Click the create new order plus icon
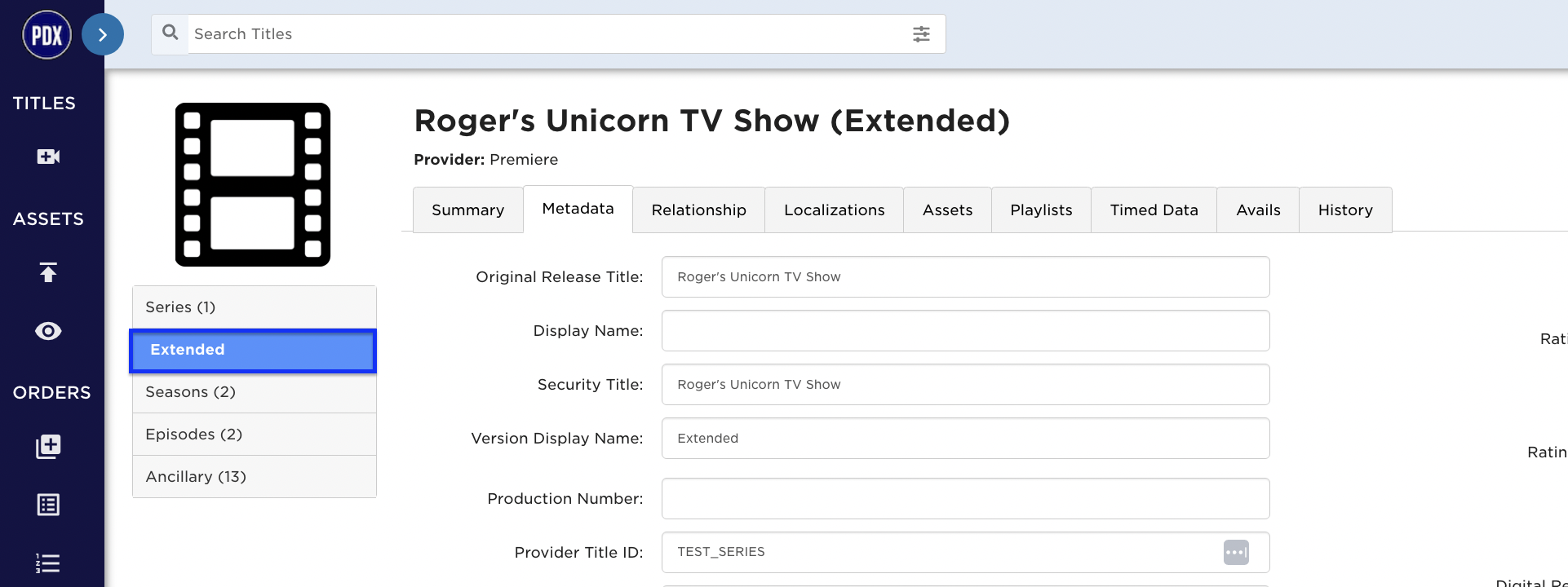Image resolution: width=1568 pixels, height=587 pixels. coord(48,446)
